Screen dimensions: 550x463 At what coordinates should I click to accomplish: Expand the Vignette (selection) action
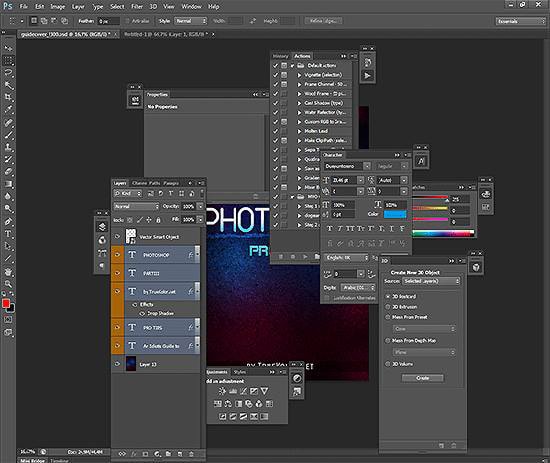299,75
